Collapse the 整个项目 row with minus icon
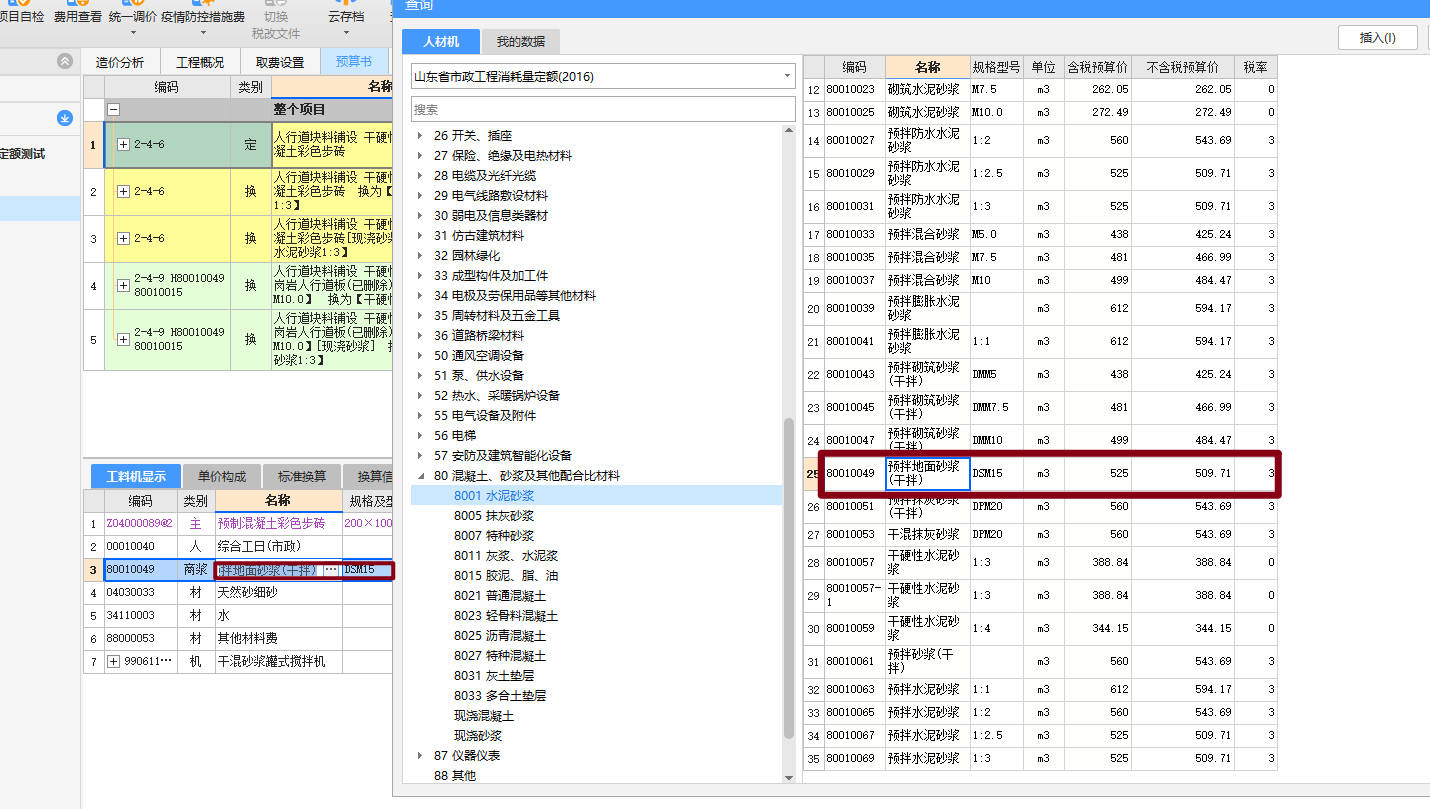Viewport: 1430px width, 809px height. click(x=114, y=109)
